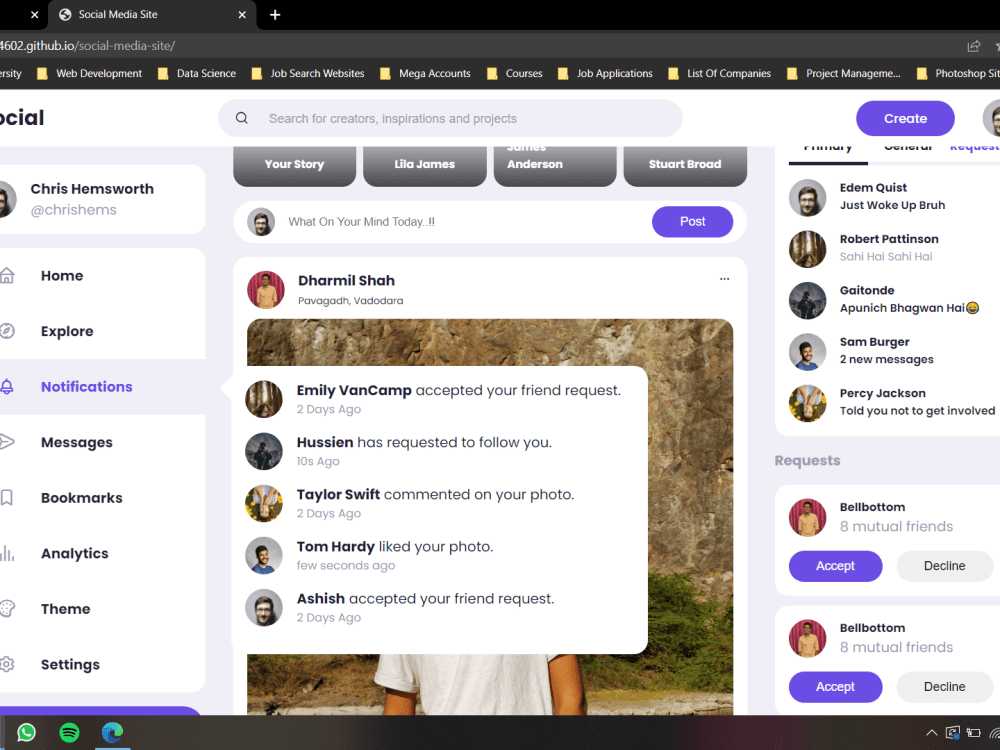
Task: Open Robert Pattinson message
Action: tap(893, 247)
